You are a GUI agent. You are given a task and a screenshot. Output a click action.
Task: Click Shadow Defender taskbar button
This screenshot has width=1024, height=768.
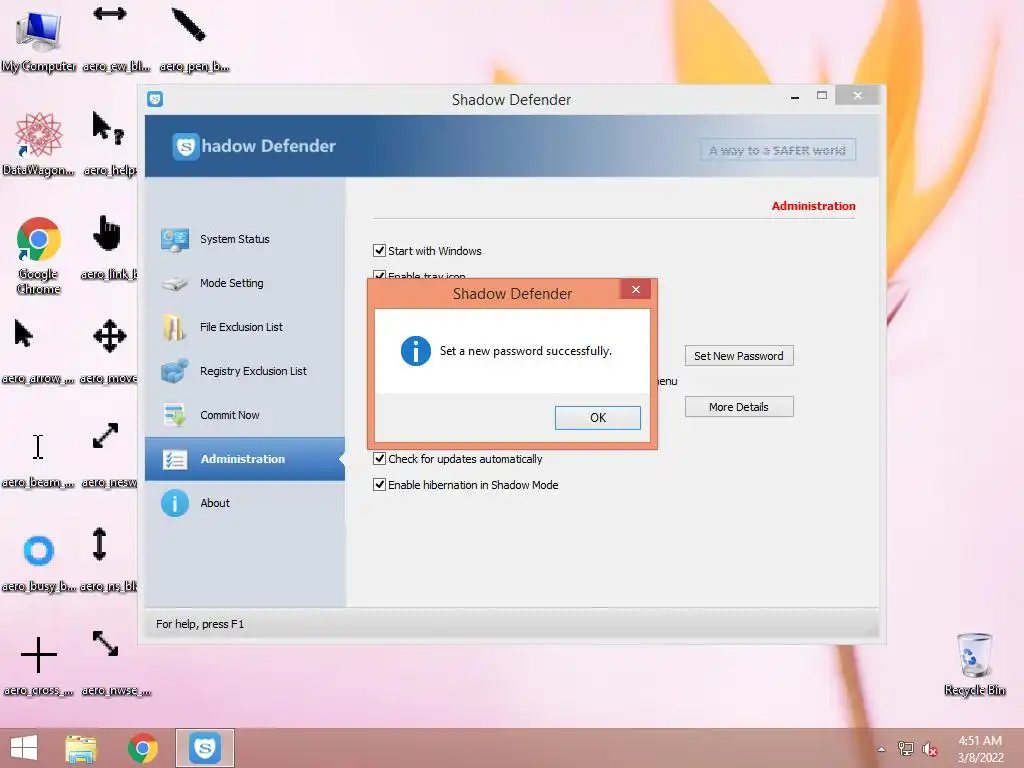tap(204, 748)
